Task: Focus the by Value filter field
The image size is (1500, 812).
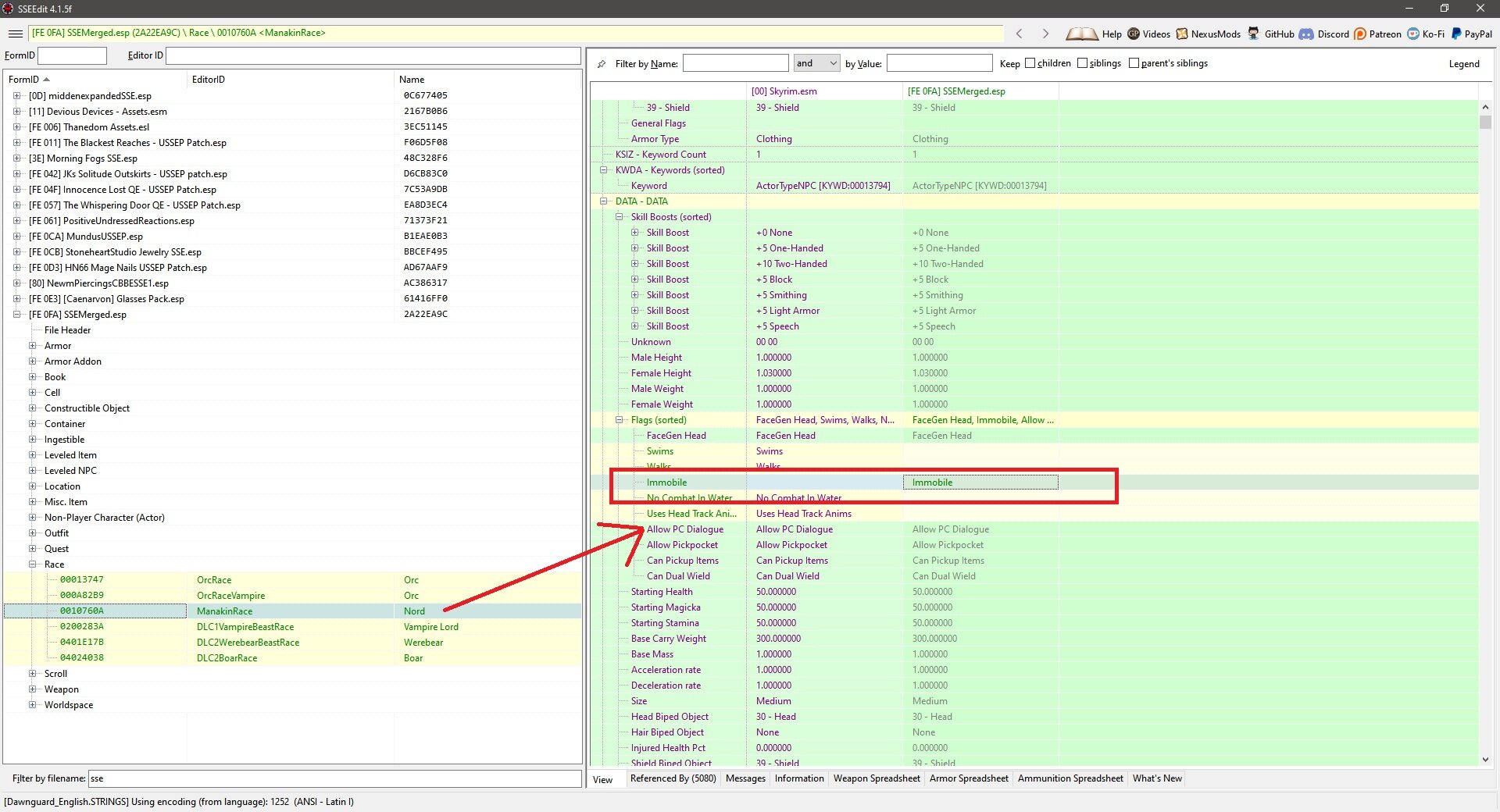Action: coord(939,63)
